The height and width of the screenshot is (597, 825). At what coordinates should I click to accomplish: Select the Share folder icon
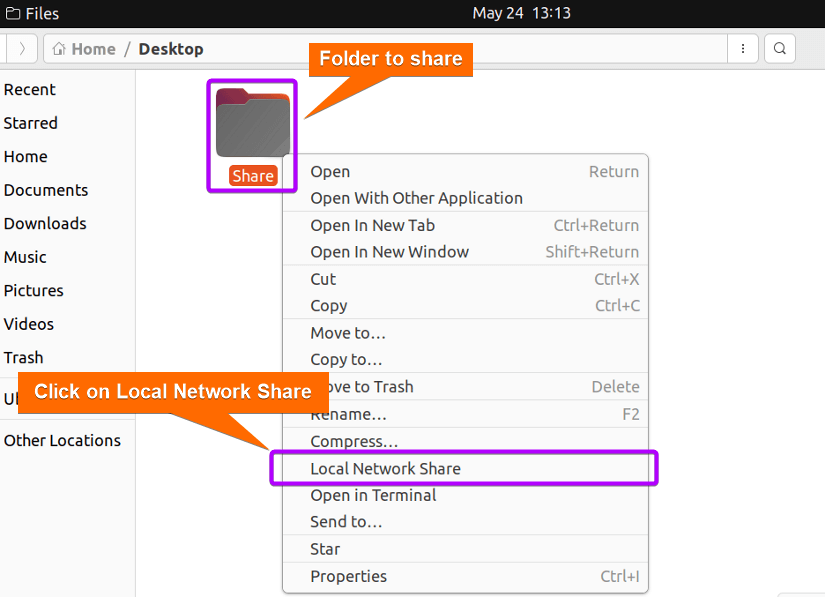(253, 123)
